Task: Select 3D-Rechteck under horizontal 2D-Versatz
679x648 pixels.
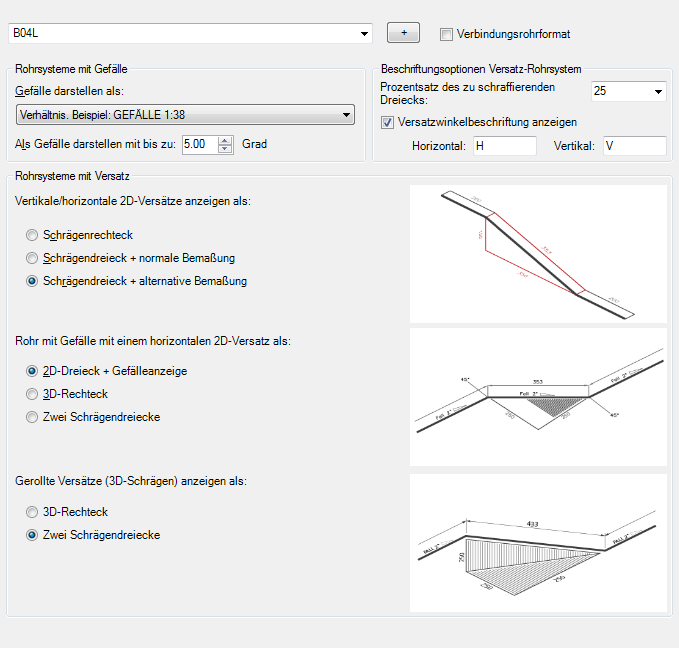Action: (32, 394)
